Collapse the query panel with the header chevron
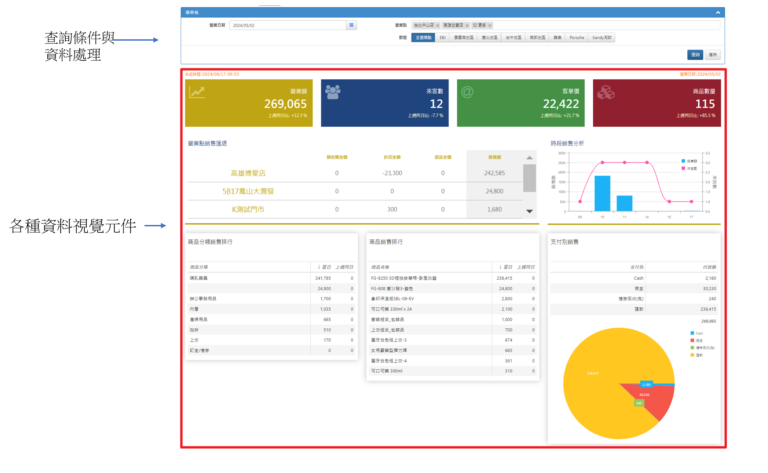768x473 pixels. coord(716,12)
